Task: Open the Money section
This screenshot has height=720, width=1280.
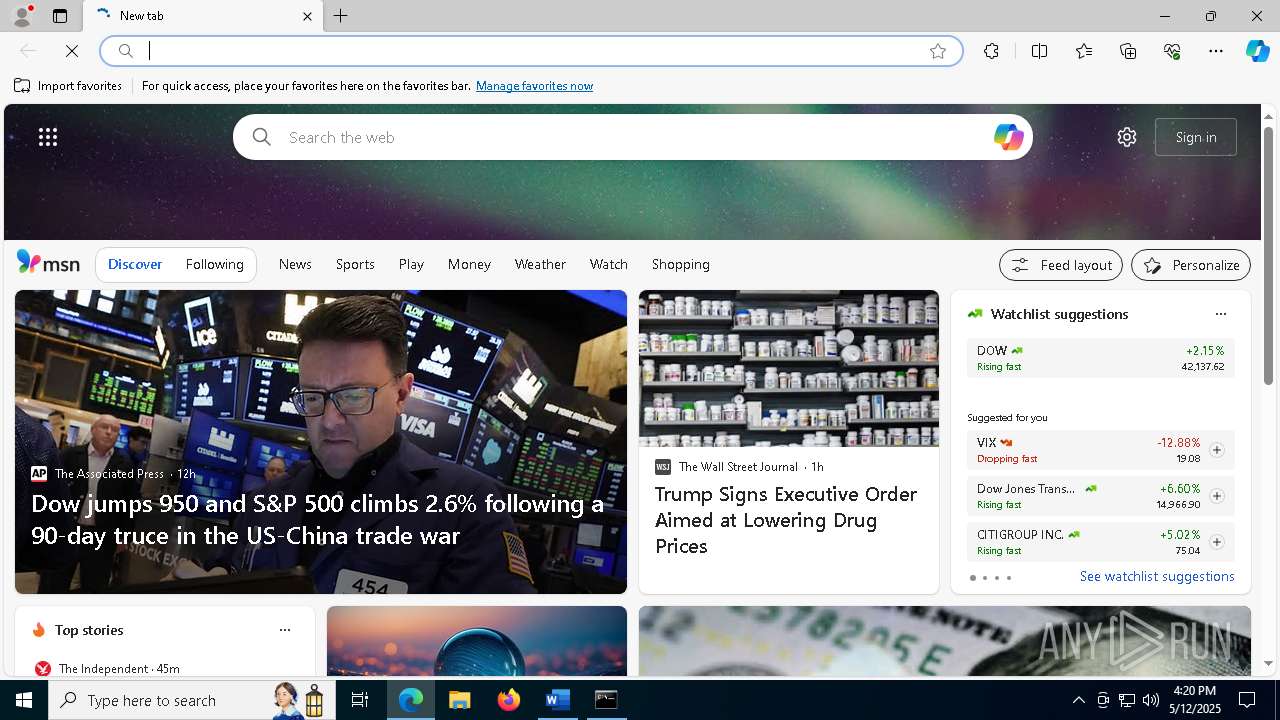Action: [469, 264]
